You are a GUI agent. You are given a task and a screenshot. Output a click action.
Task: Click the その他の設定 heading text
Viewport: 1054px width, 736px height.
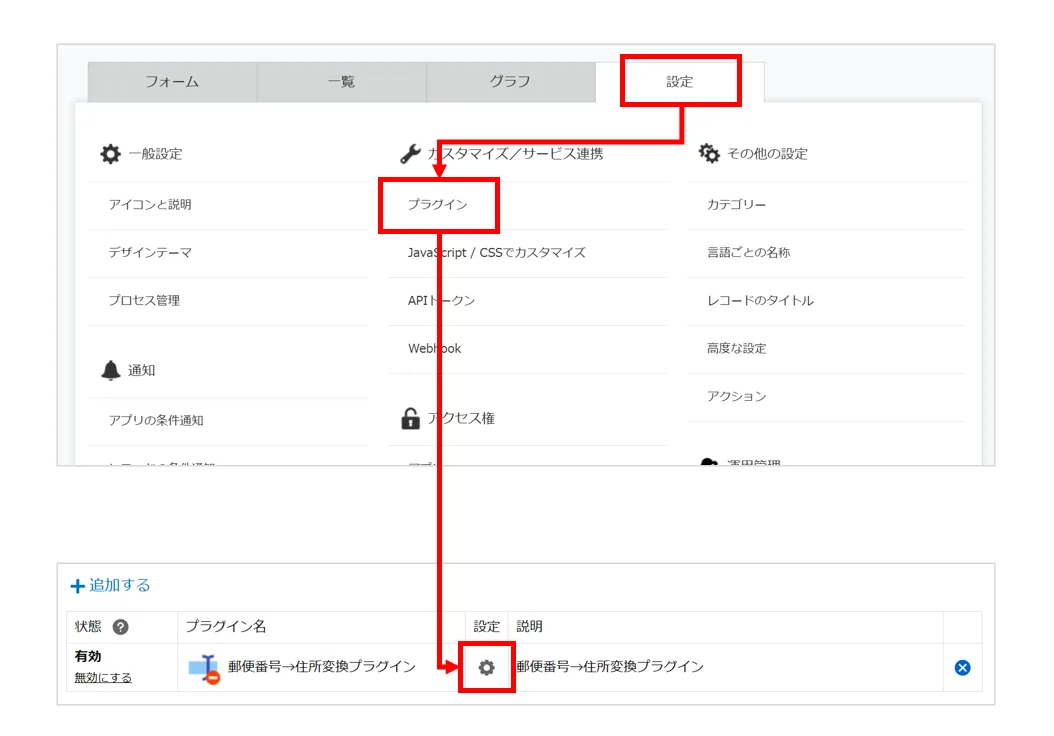(x=768, y=154)
